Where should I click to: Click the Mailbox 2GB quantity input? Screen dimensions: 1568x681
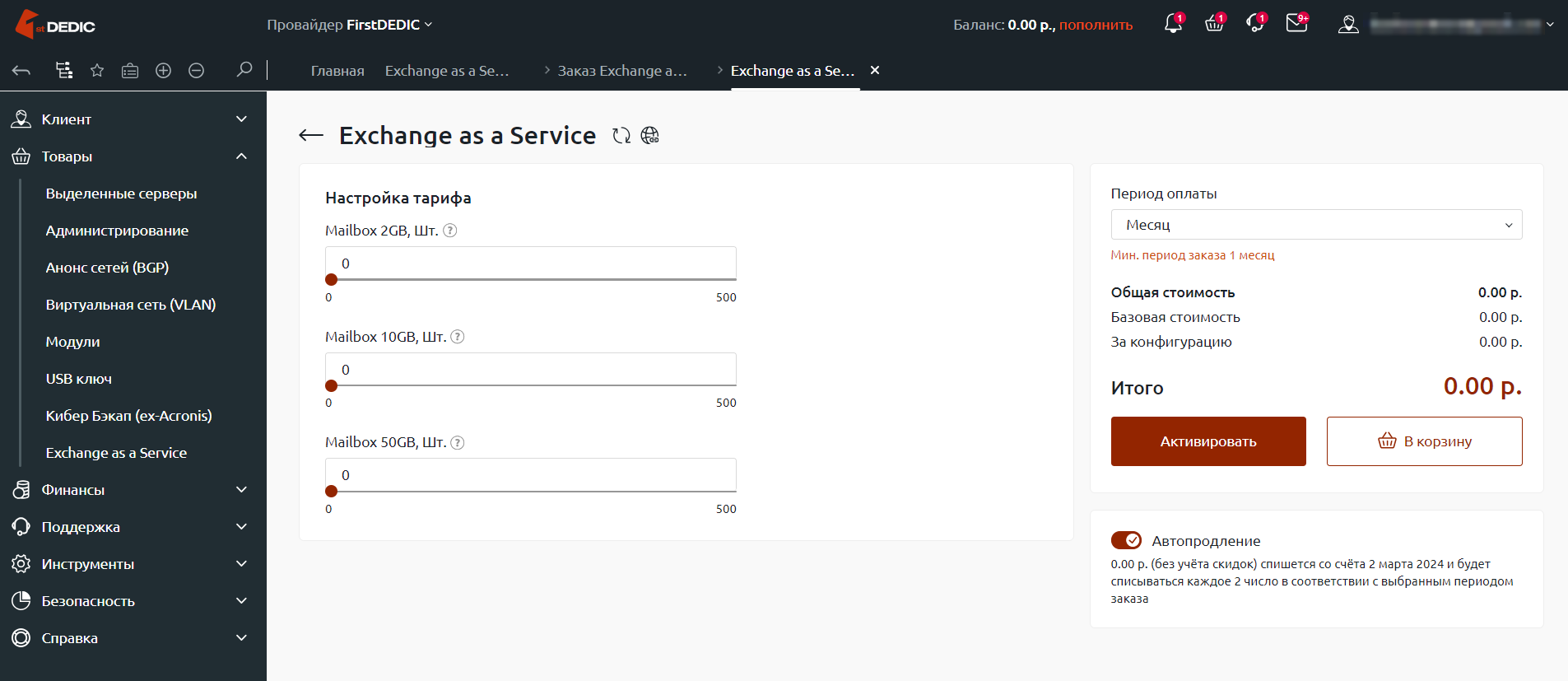531,264
